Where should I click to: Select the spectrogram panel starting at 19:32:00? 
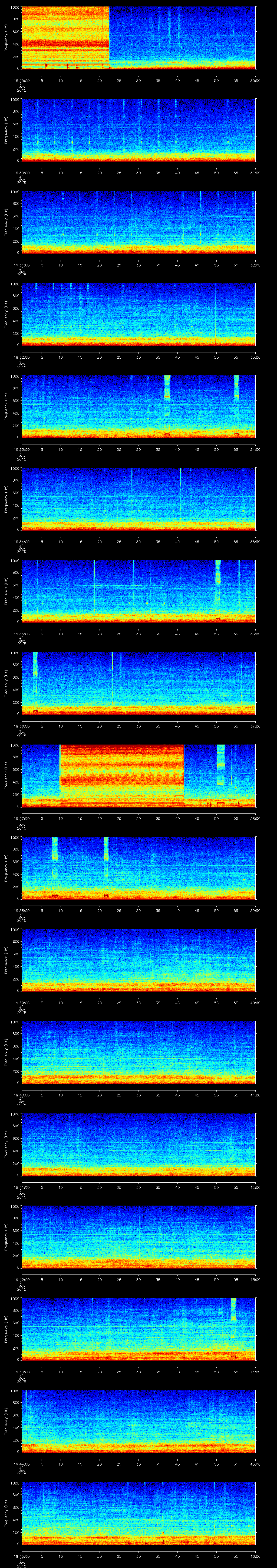(138, 314)
